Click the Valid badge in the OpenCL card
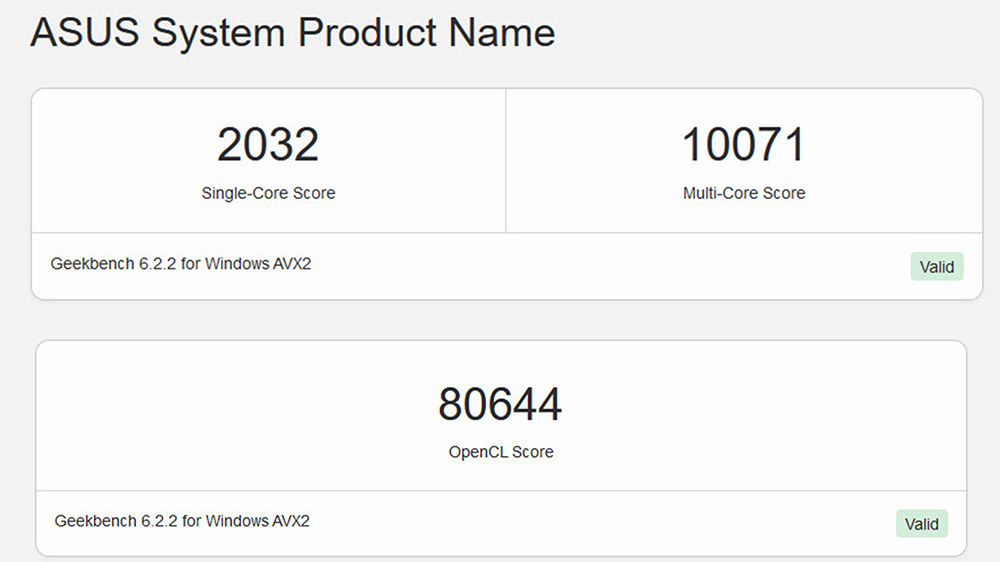Screen dimensions: 1000x562 coord(922,524)
